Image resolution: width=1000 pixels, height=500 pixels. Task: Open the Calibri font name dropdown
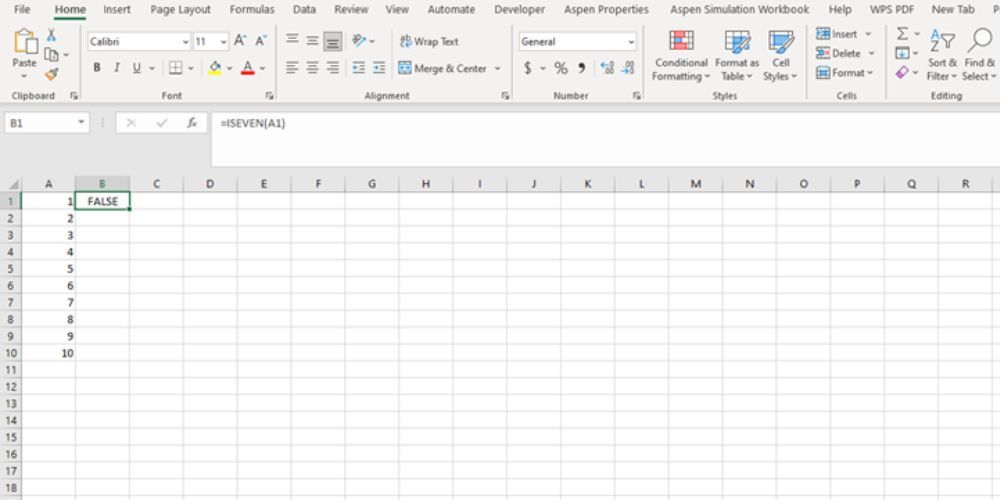(137, 42)
